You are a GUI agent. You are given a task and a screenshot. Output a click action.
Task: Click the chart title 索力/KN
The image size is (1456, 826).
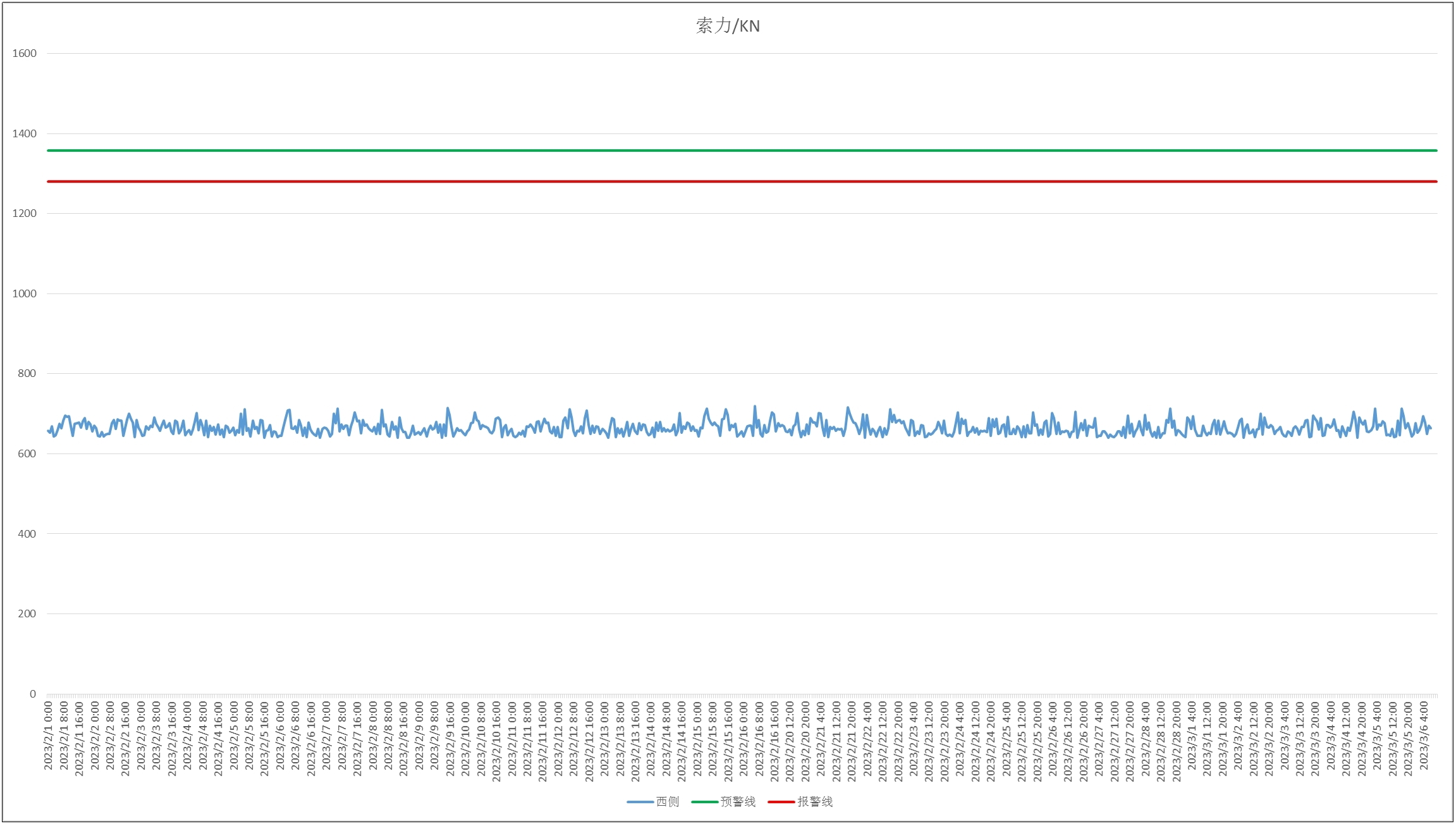point(728,26)
